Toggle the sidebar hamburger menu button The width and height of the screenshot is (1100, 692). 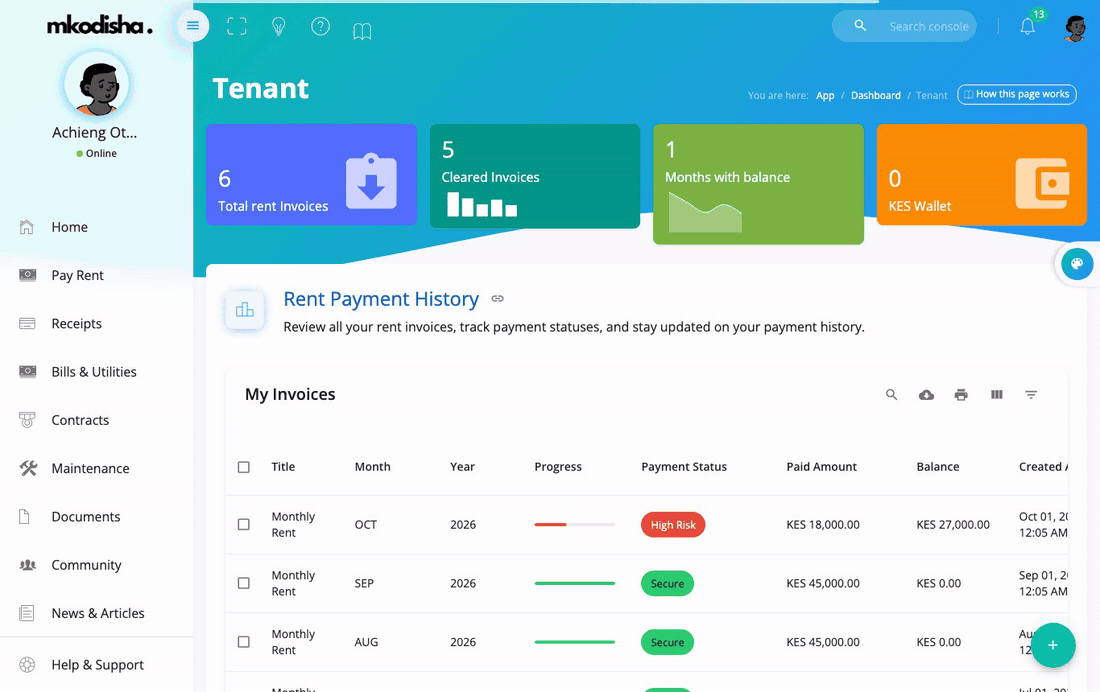(193, 27)
